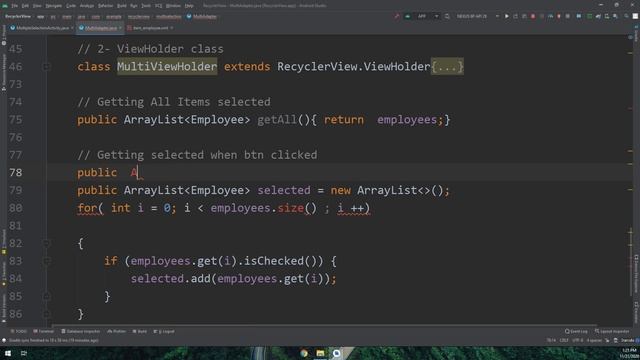Screen dimensions: 640x360
Task: Open the Resource Manager side panel
Action: (4, 72)
